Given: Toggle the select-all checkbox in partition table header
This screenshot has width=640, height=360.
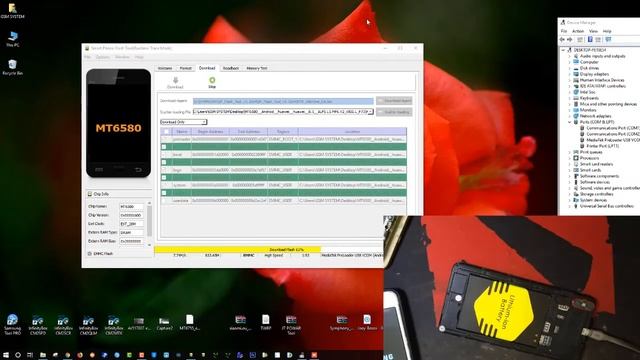Looking at the screenshot, I should 166,131.
